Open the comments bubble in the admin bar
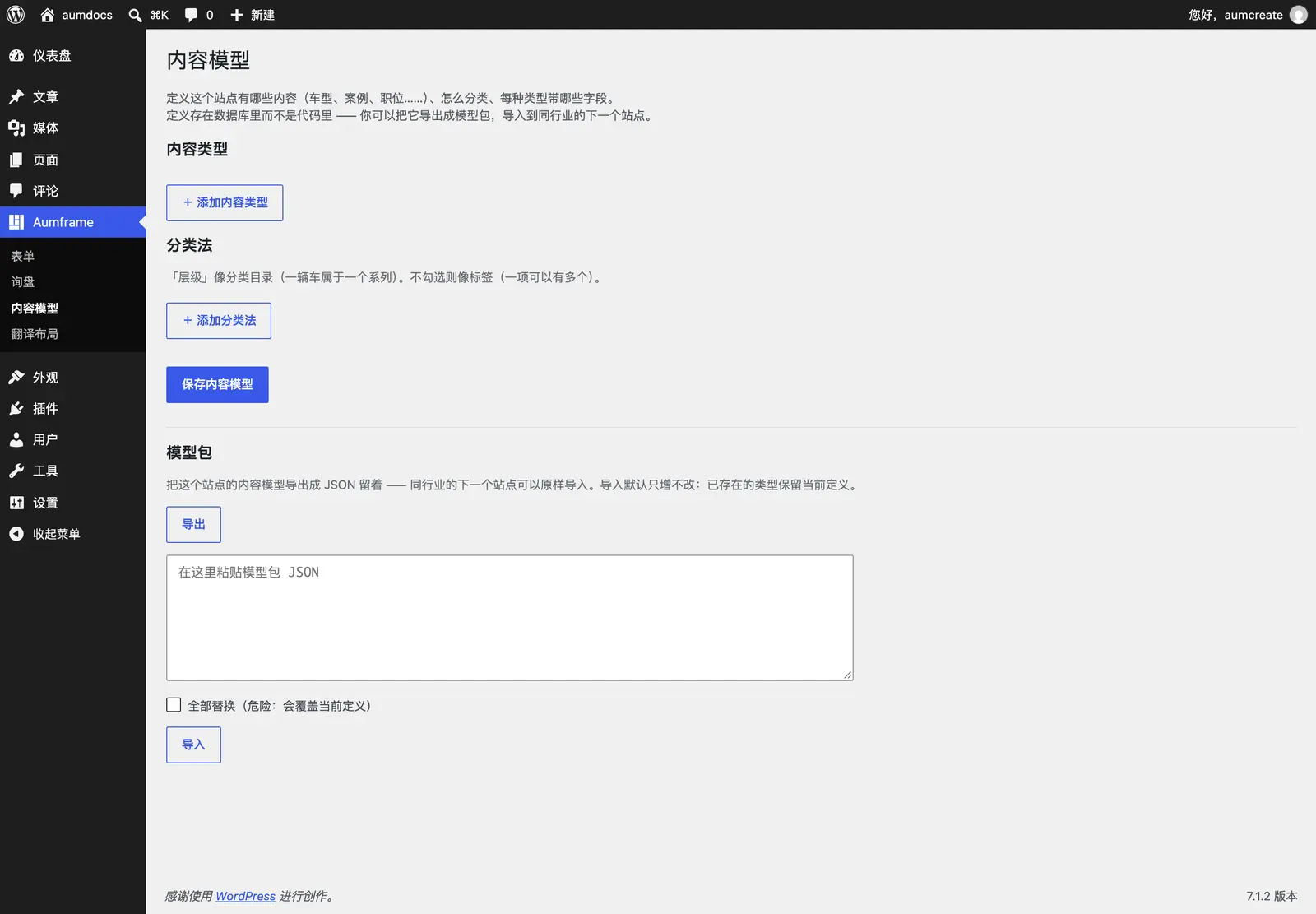 point(191,15)
